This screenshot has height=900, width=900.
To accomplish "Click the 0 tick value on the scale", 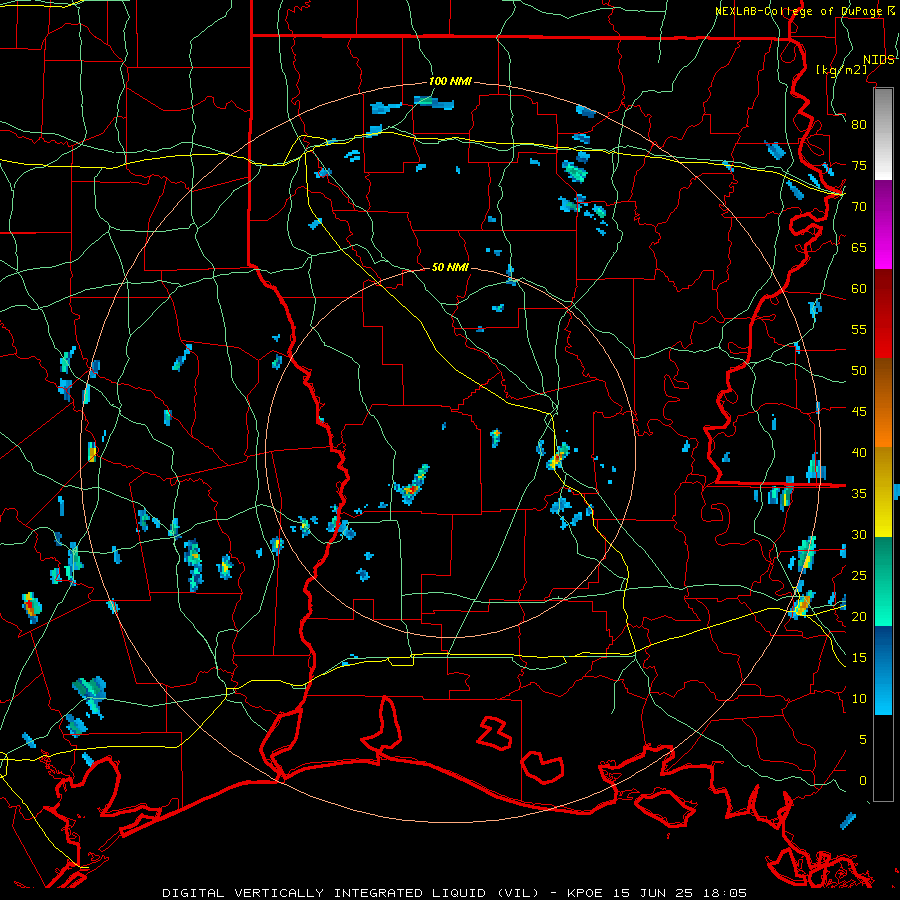I will click(x=863, y=780).
